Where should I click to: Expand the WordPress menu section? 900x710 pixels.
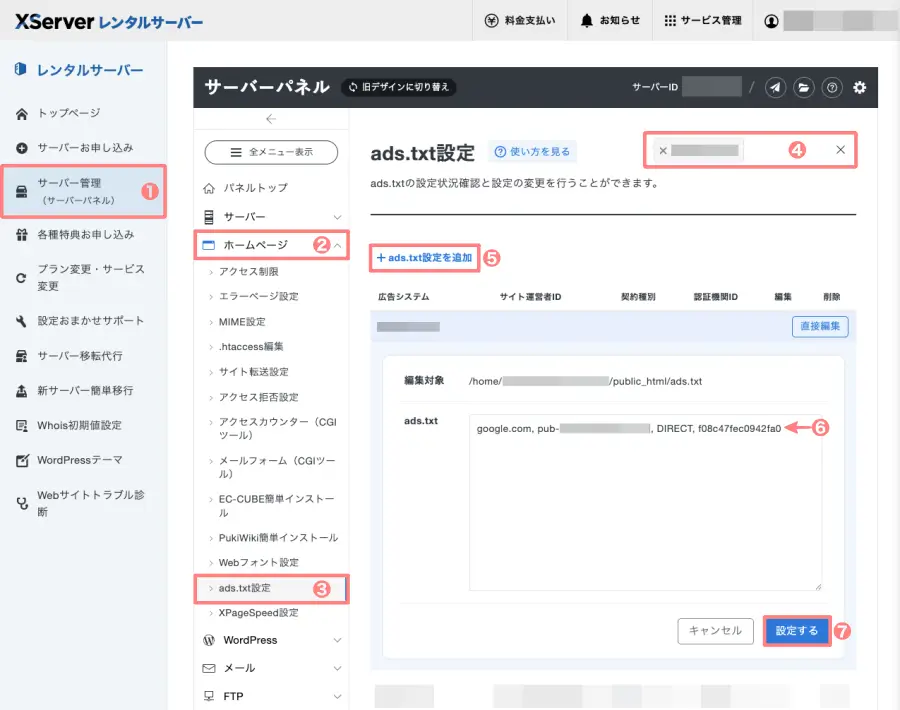pyautogui.click(x=270, y=640)
